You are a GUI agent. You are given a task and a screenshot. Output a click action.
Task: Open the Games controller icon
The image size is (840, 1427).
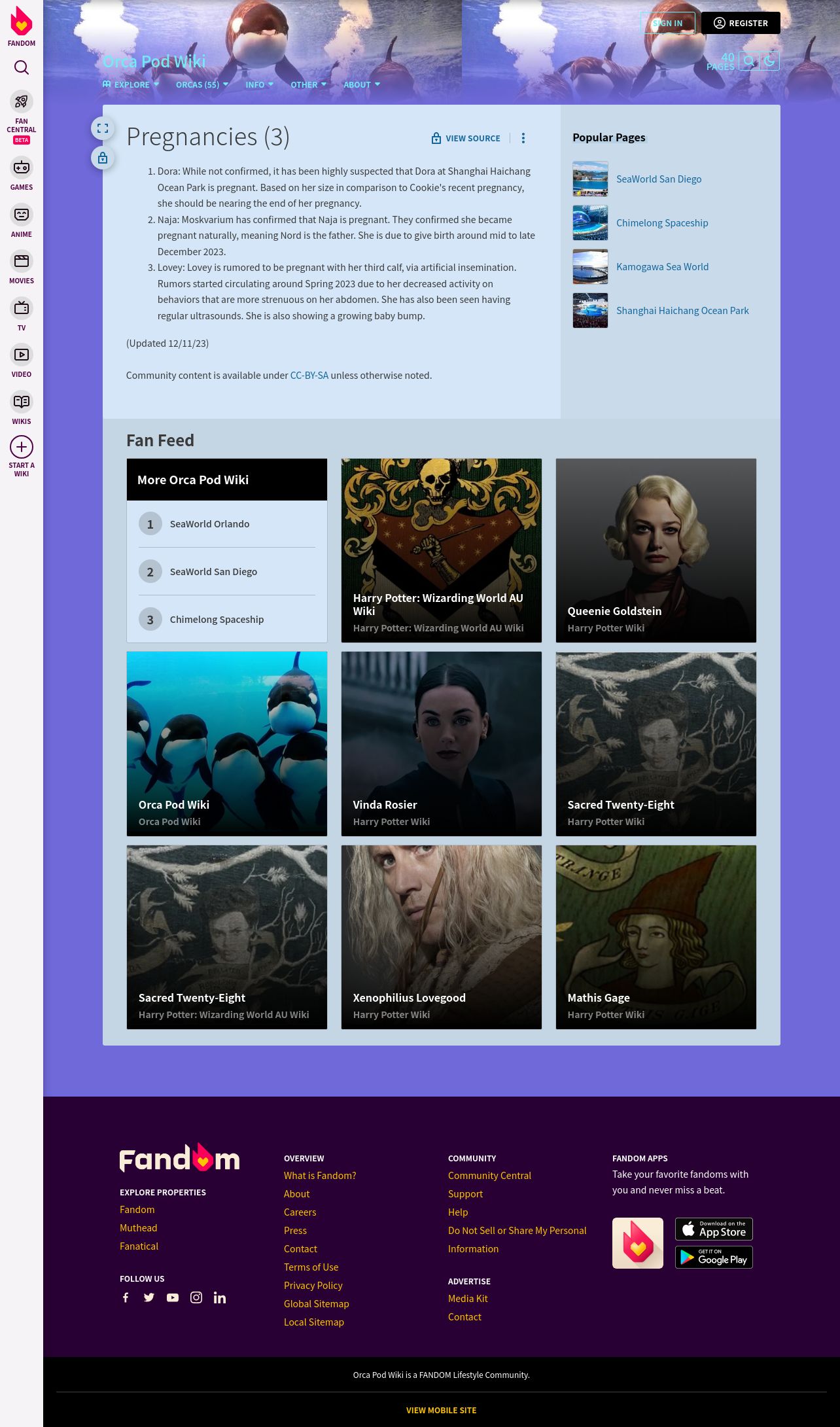[x=22, y=167]
